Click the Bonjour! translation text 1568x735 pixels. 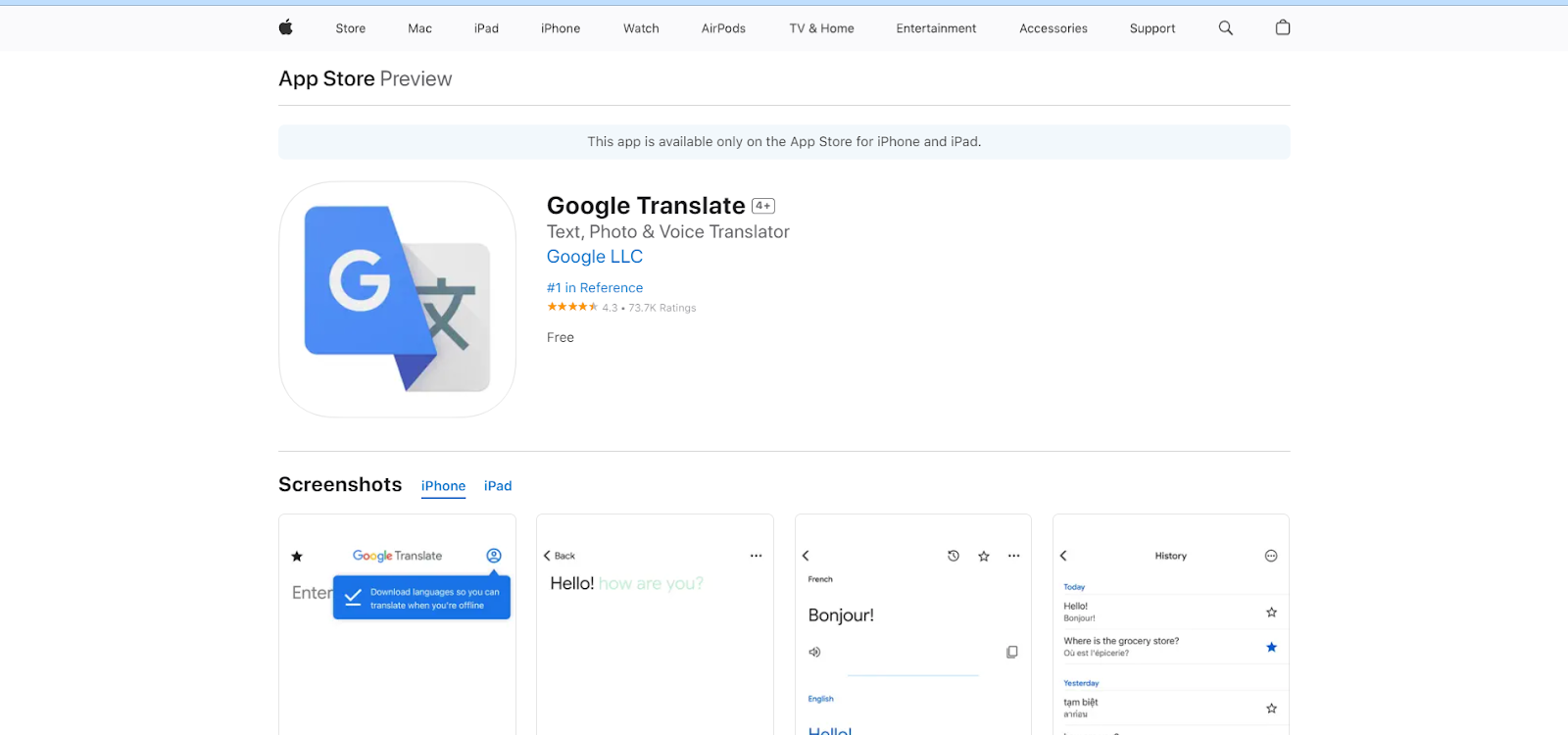(x=841, y=615)
